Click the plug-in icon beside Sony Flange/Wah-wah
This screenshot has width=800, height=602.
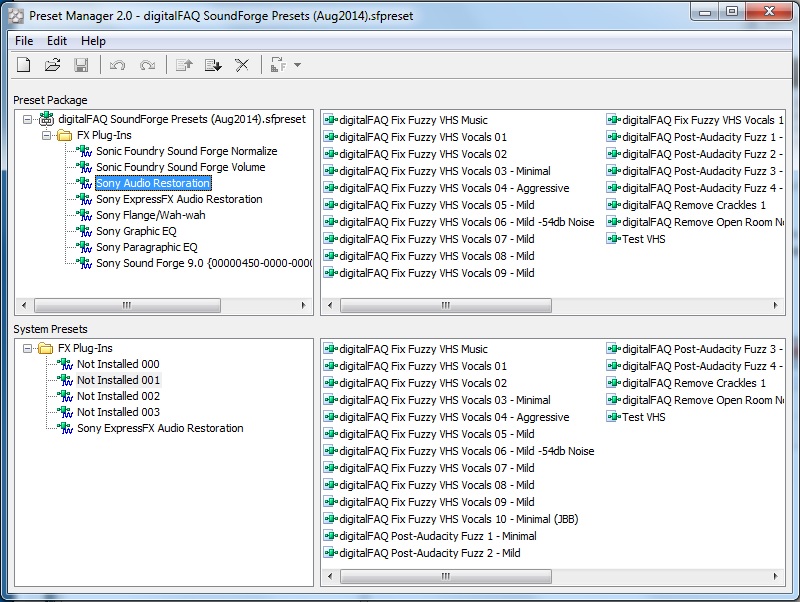tap(84, 215)
